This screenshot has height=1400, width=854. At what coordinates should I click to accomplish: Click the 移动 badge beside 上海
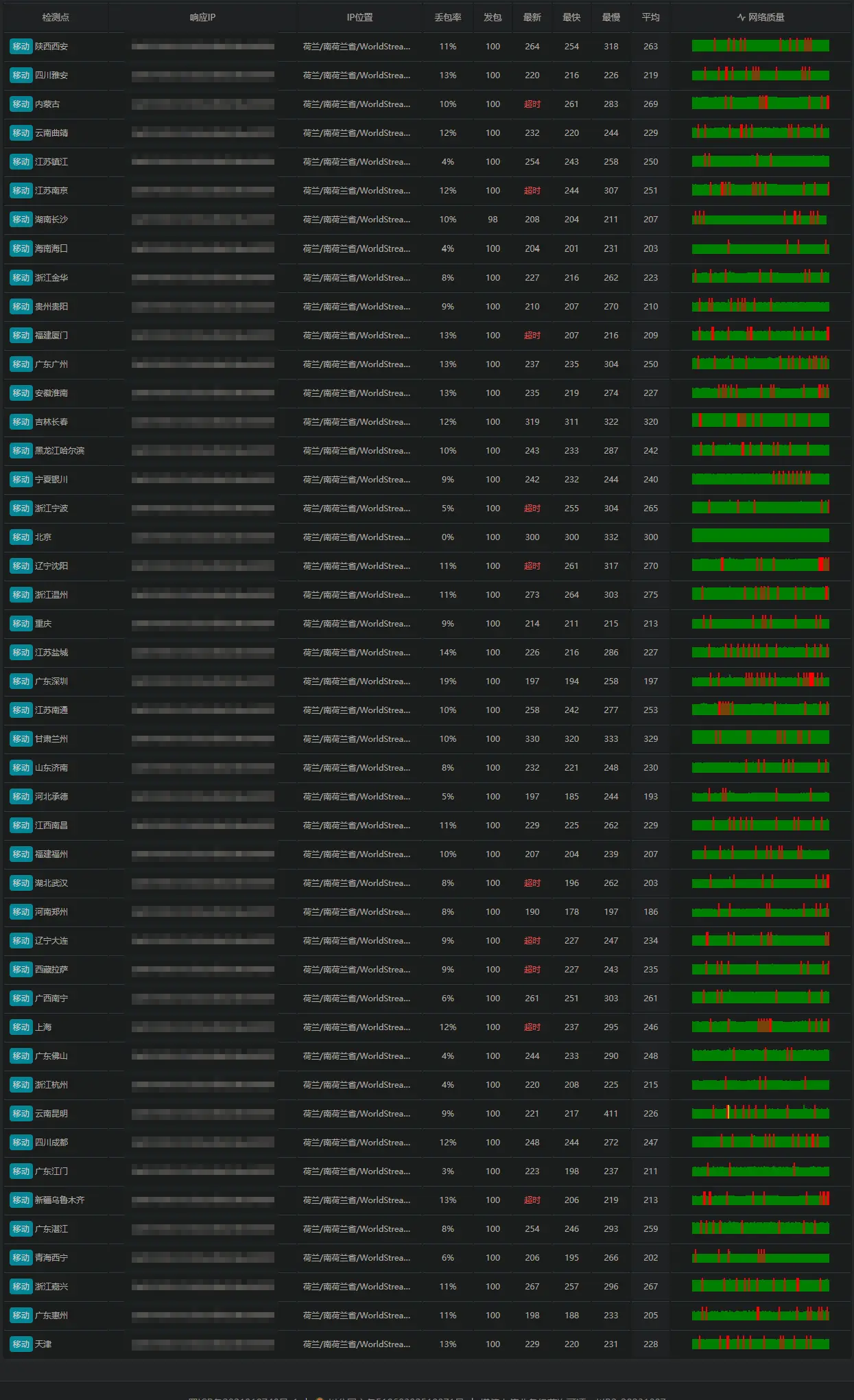[x=21, y=1027]
